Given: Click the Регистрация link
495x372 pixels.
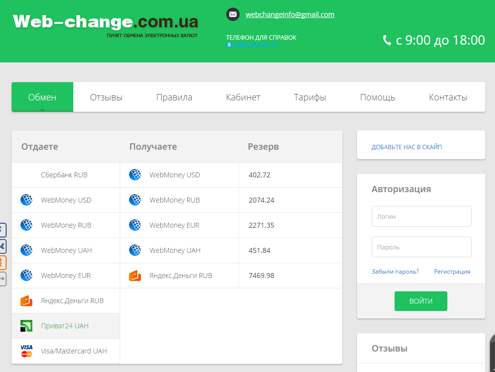Looking at the screenshot, I should point(452,272).
